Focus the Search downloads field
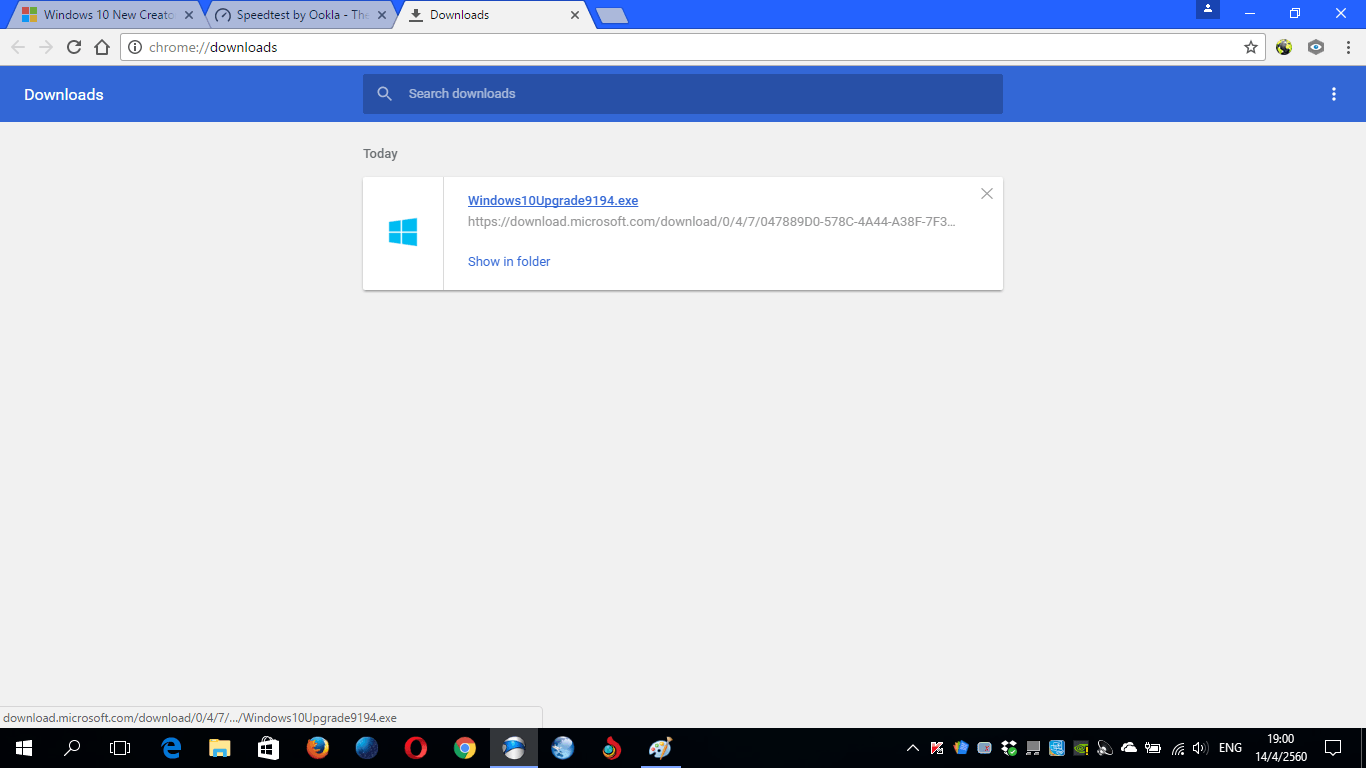Viewport: 1366px width, 768px height. tap(683, 94)
